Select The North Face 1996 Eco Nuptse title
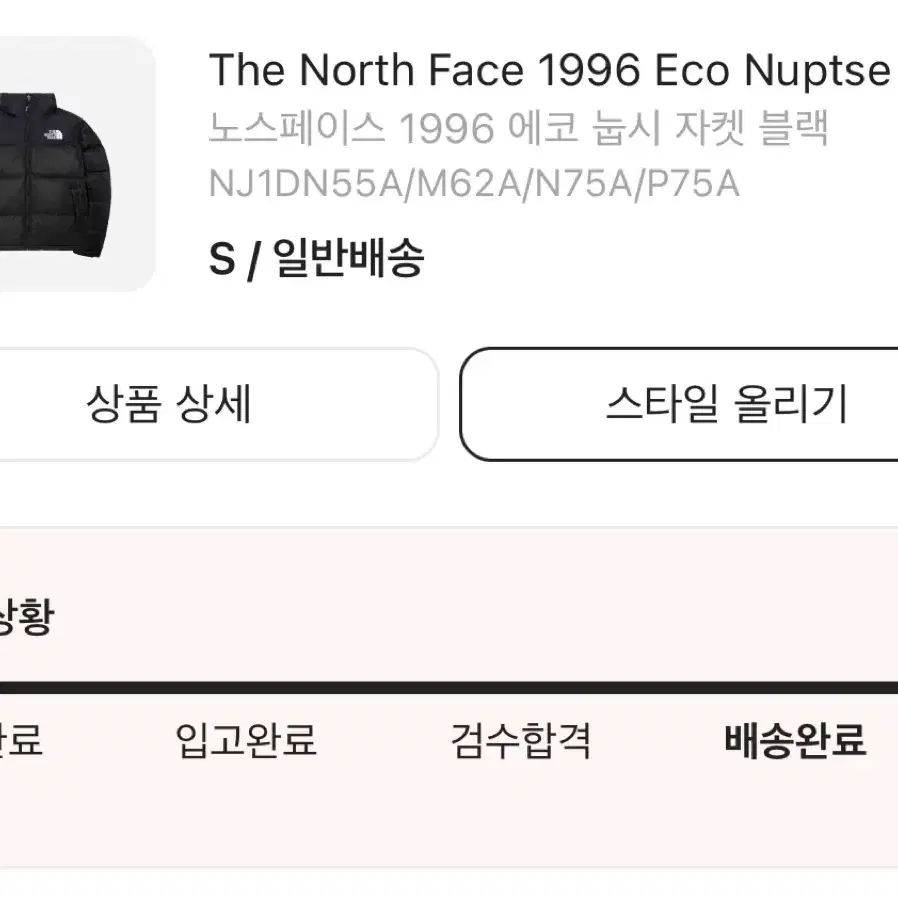This screenshot has height=898, width=898. click(x=550, y=70)
